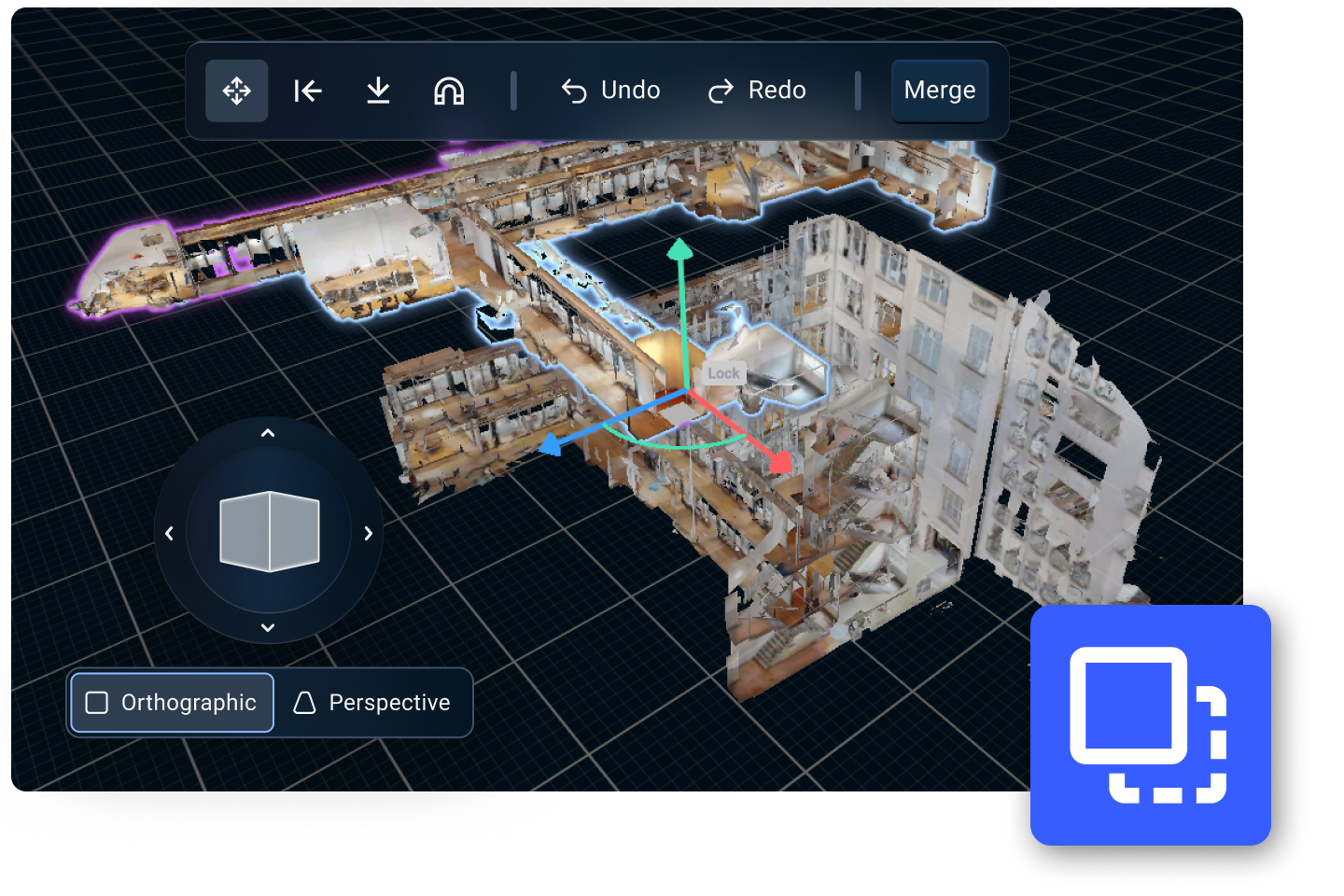The height and width of the screenshot is (896, 1344).
Task: Rotate view up with top chevron
Action: [x=268, y=433]
